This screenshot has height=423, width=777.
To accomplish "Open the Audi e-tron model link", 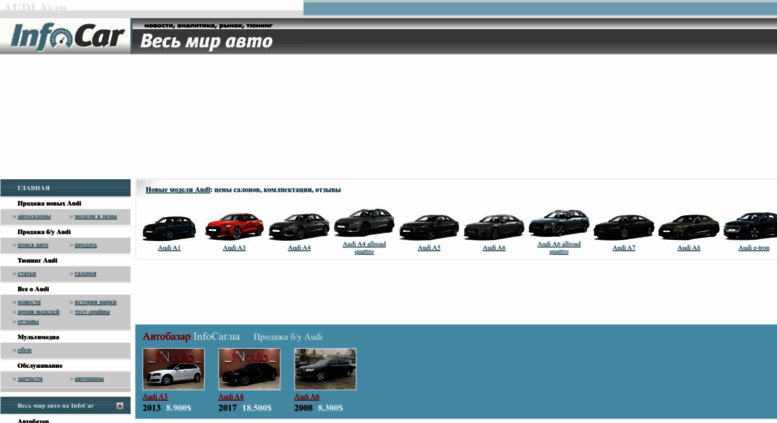I will (754, 248).
